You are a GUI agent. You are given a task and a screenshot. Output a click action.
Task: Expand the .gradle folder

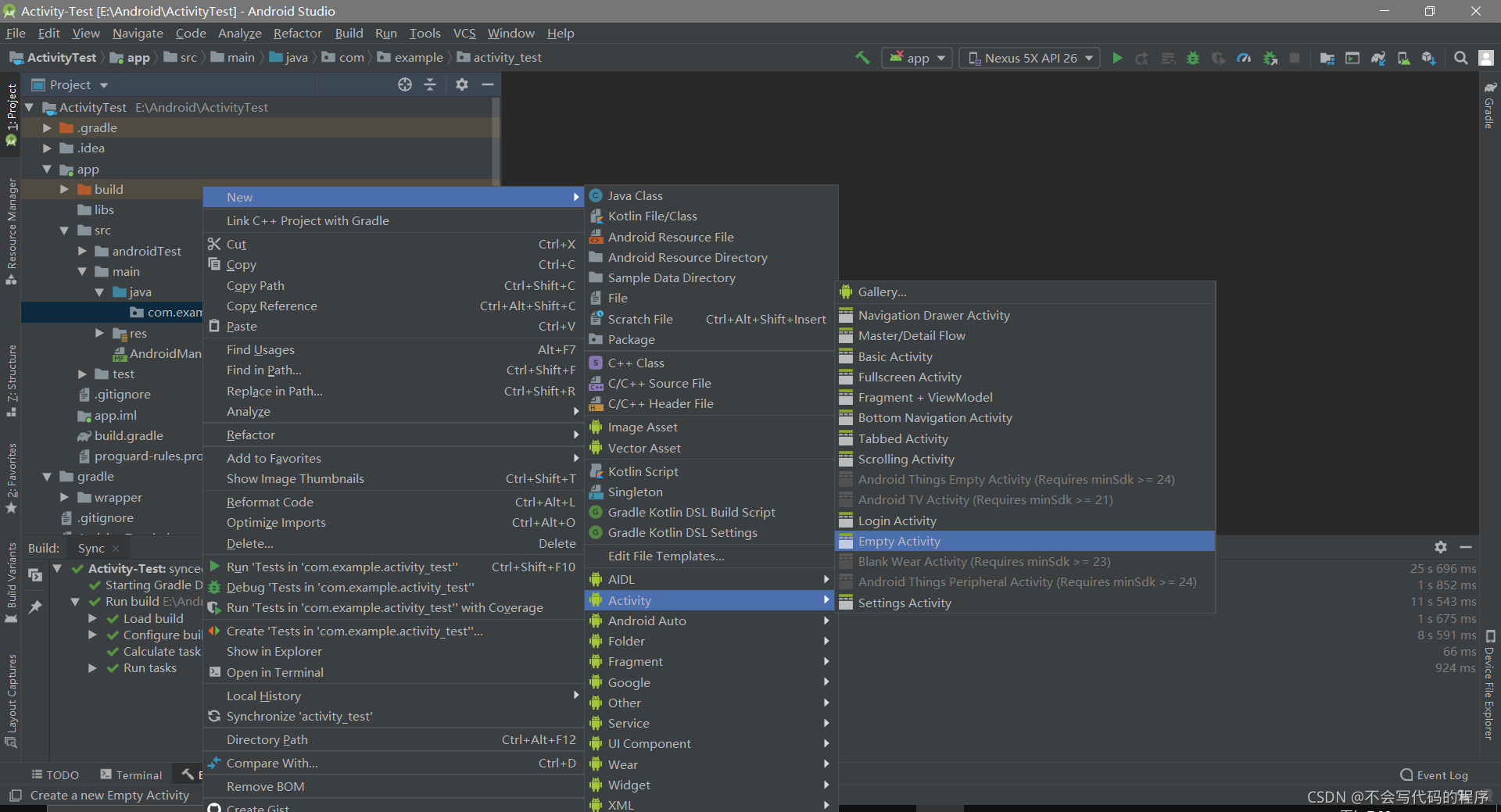point(47,127)
